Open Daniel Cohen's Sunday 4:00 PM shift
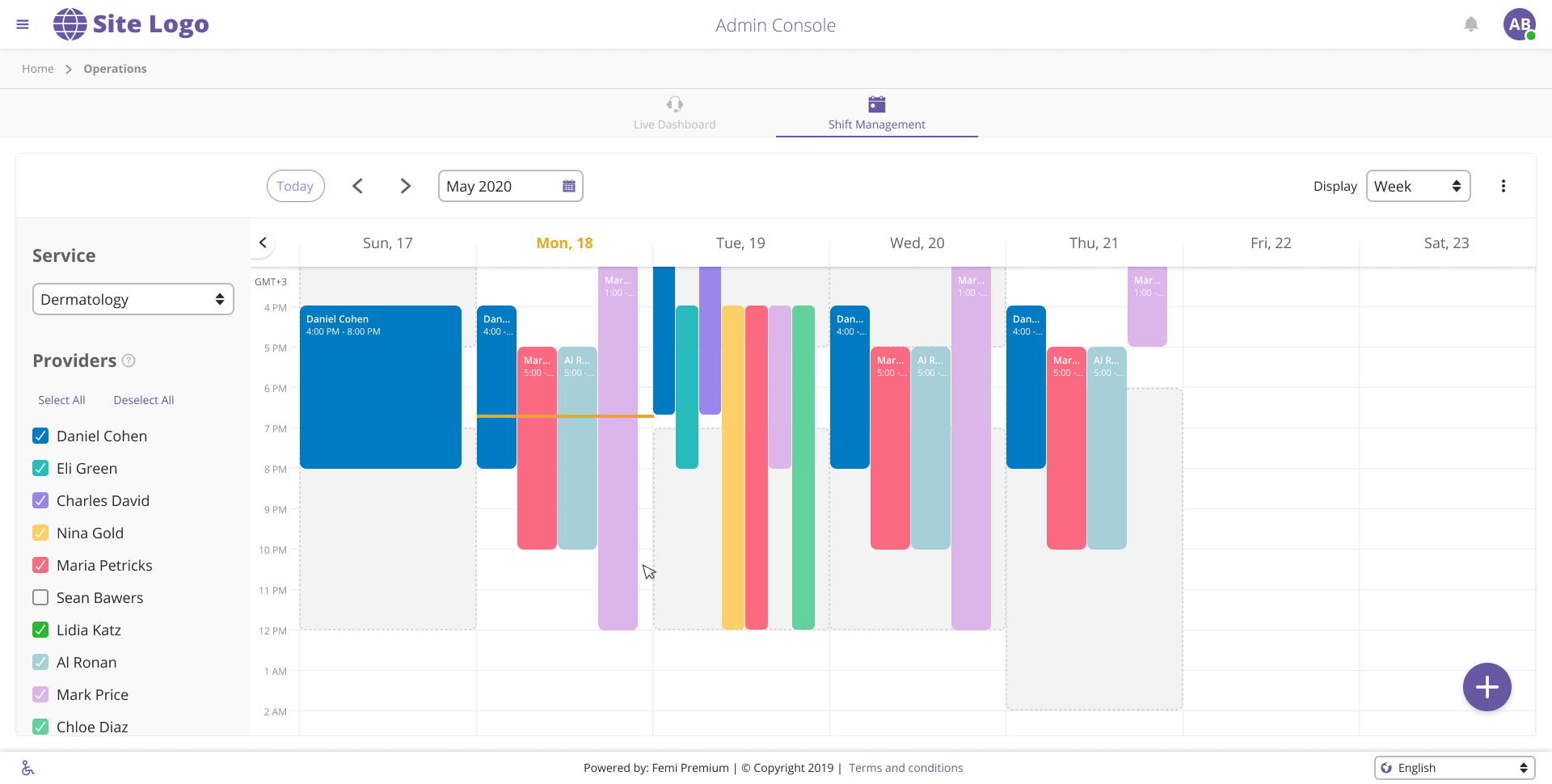This screenshot has height=784, width=1552. (x=380, y=388)
